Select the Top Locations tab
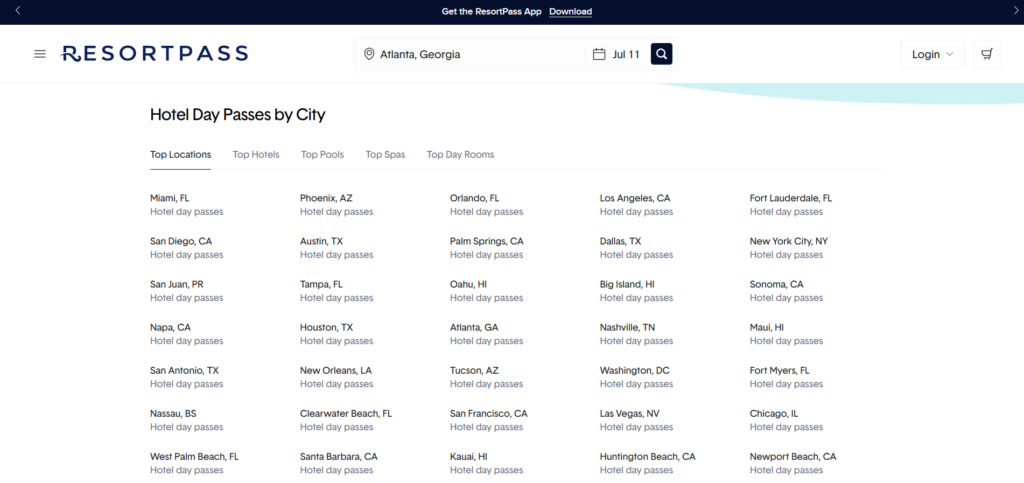 [x=180, y=155]
